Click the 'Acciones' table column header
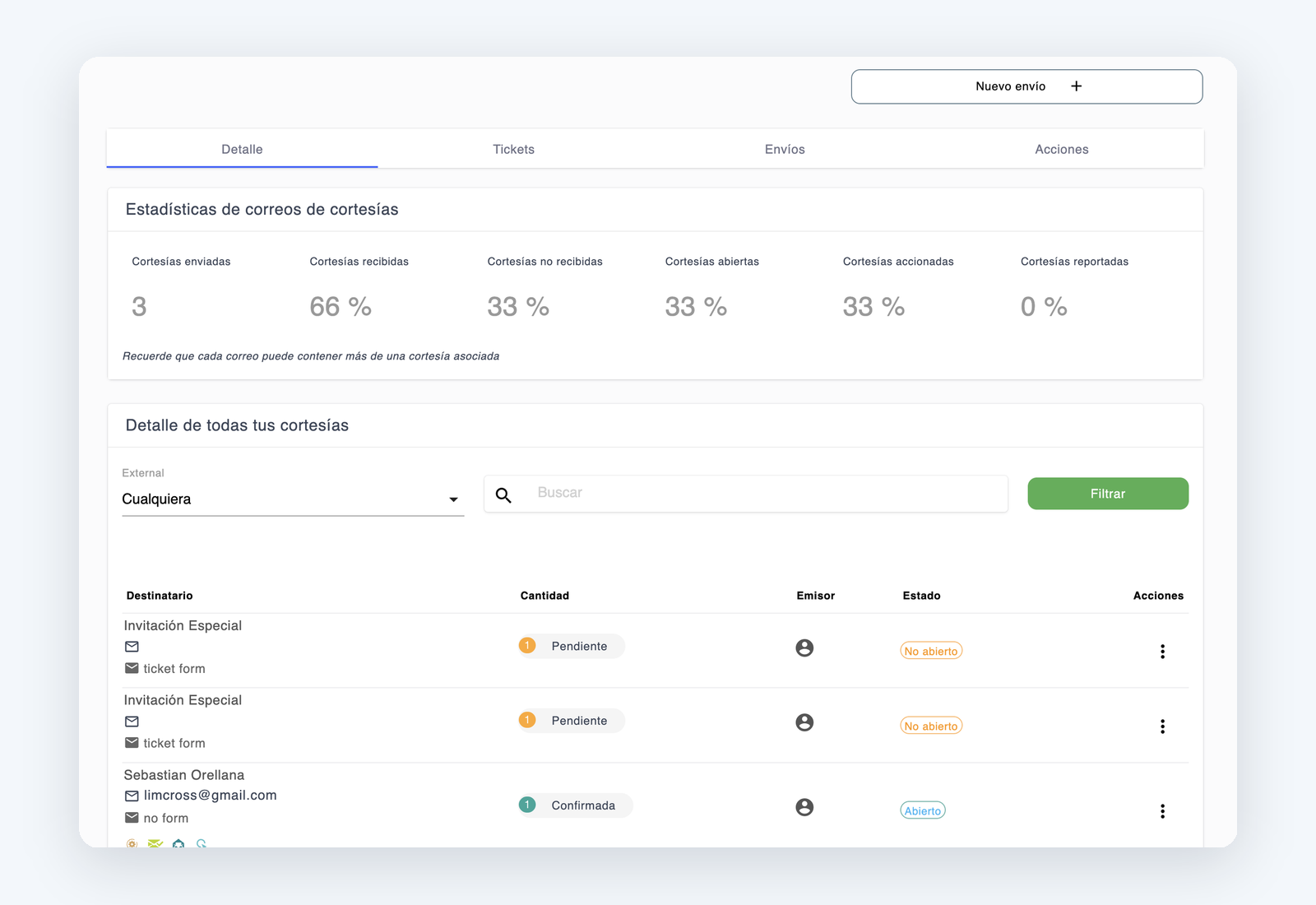The image size is (1316, 905). click(x=1158, y=596)
